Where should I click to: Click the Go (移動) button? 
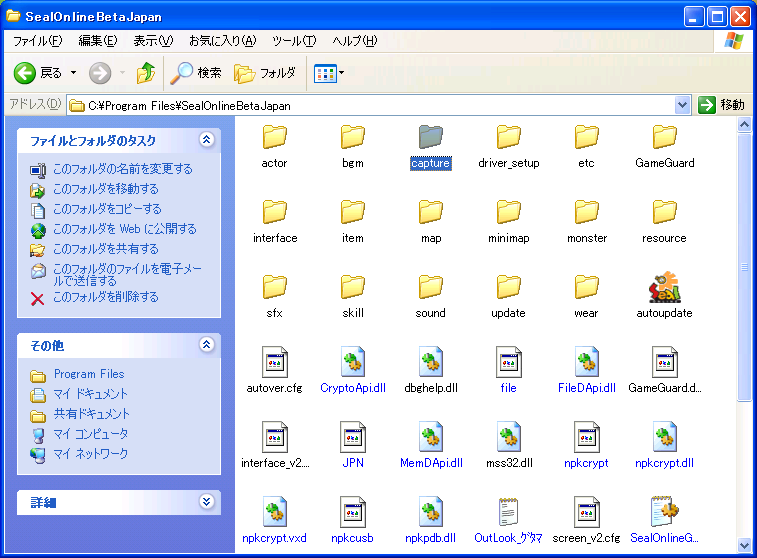(x=722, y=105)
